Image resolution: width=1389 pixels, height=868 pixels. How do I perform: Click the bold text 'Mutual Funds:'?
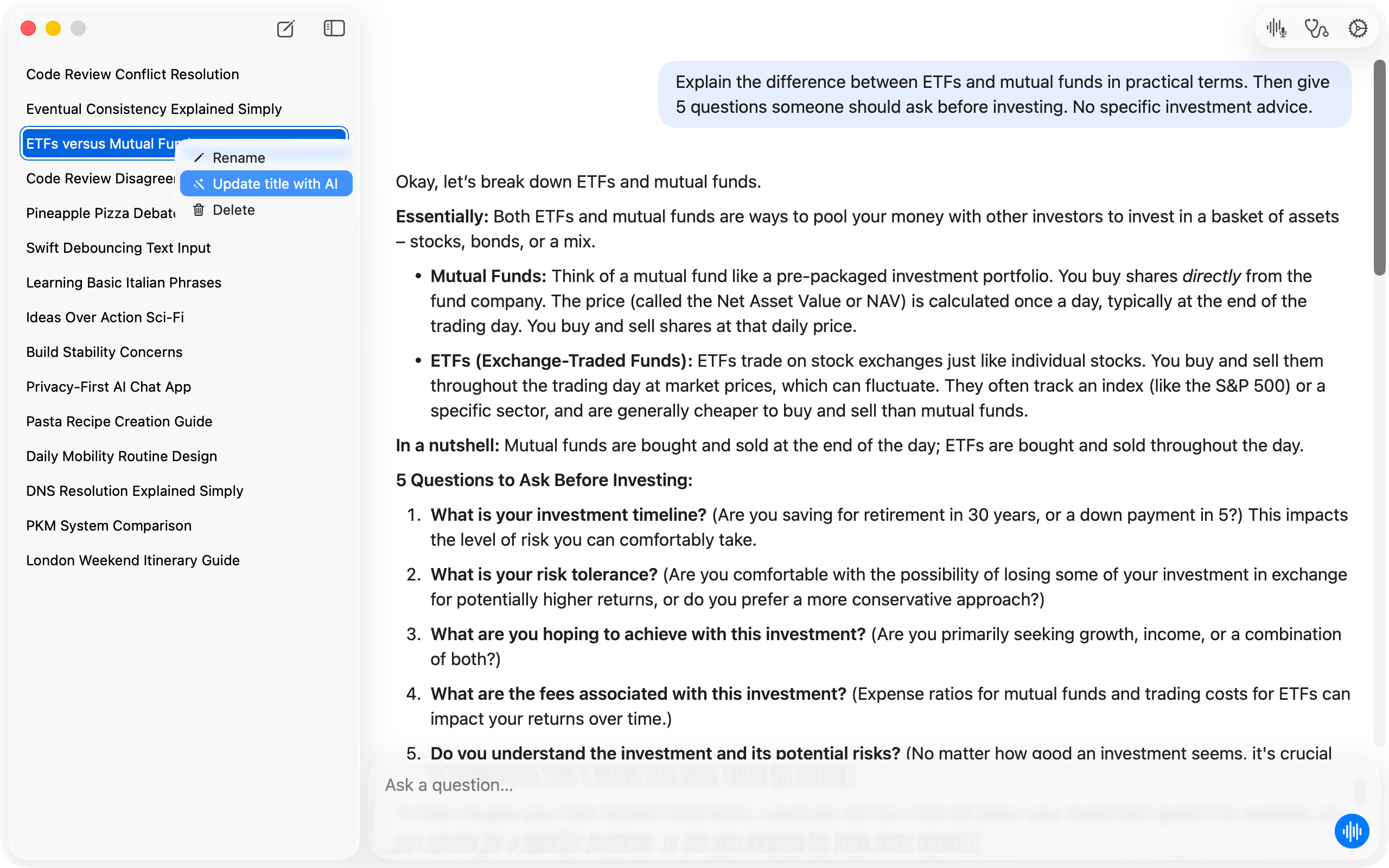click(488, 276)
